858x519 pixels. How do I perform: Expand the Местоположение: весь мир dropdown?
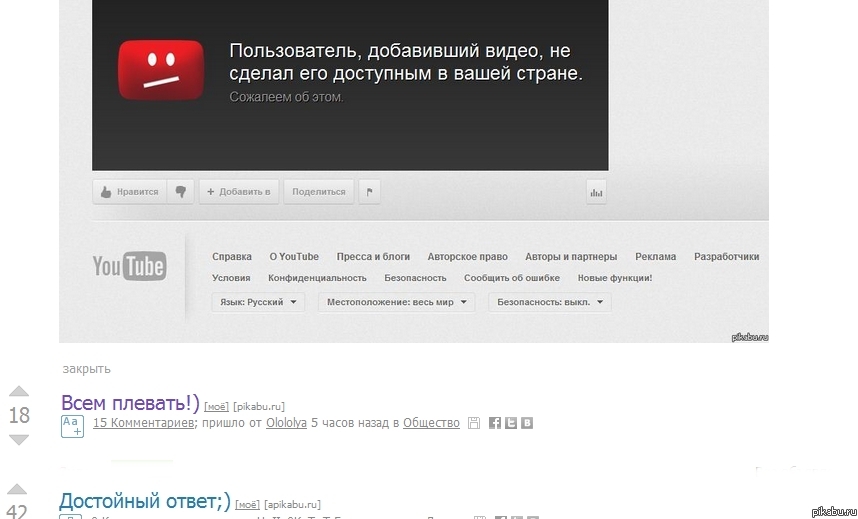tap(397, 302)
